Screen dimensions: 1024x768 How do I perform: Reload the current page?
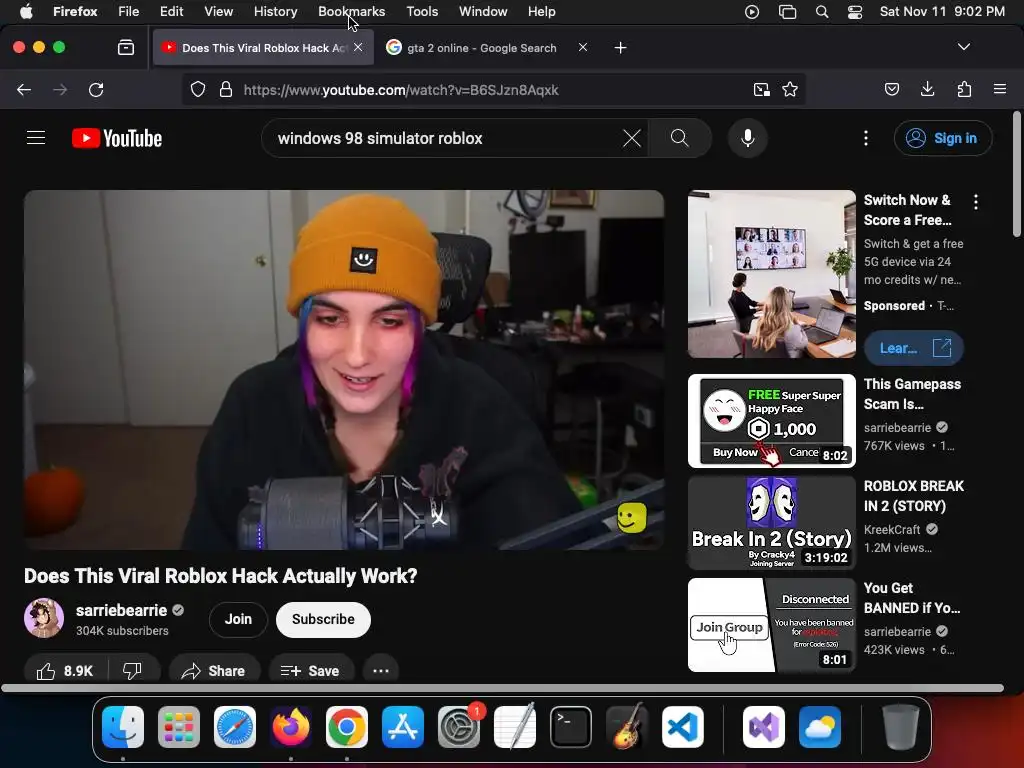[96, 89]
